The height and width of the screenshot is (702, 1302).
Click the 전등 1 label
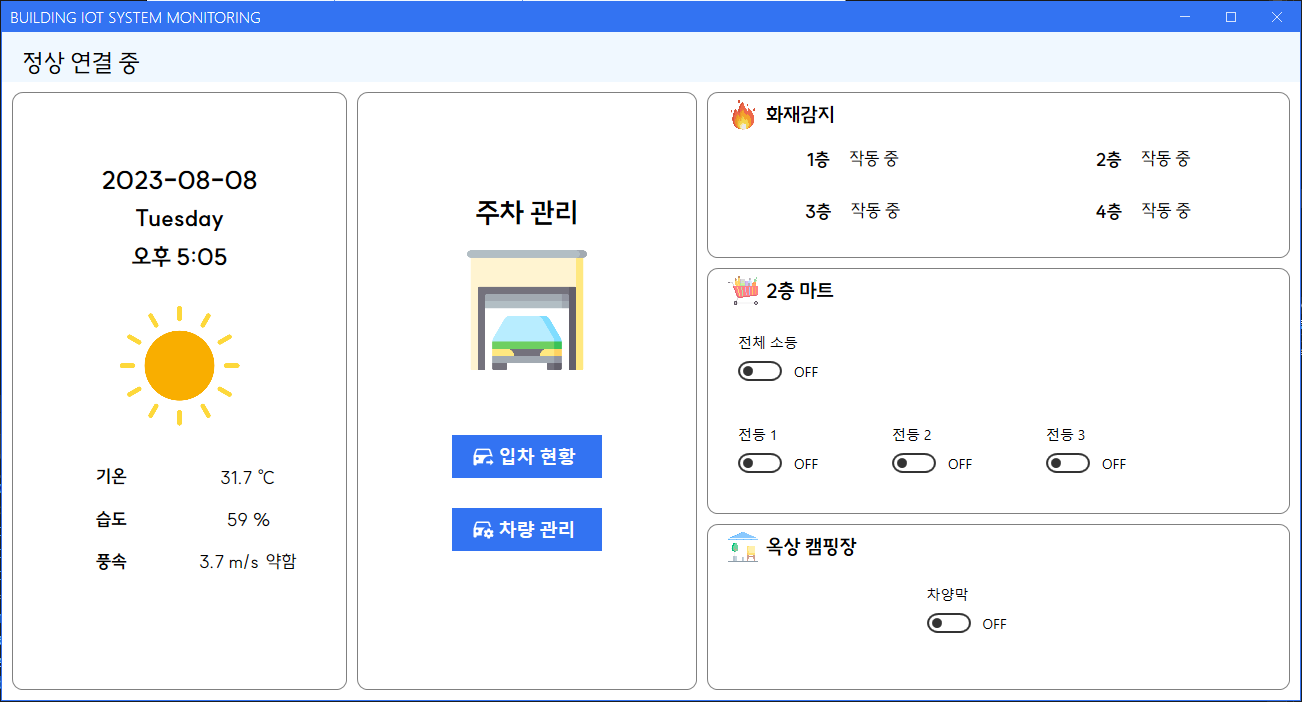tap(757, 435)
